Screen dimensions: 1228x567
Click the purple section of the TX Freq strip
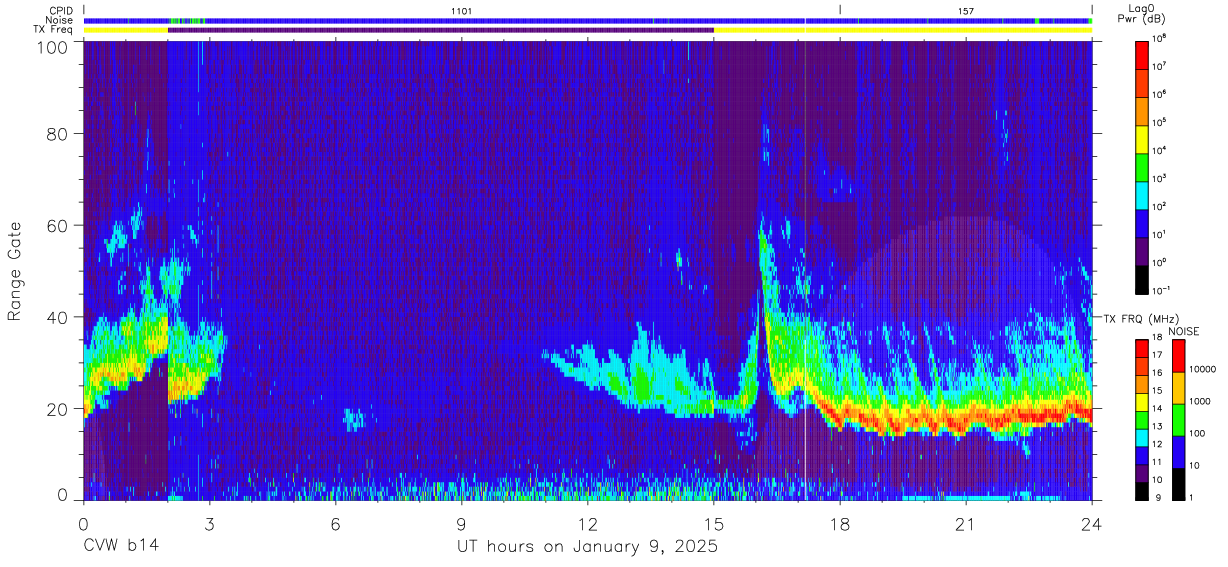click(441, 30)
